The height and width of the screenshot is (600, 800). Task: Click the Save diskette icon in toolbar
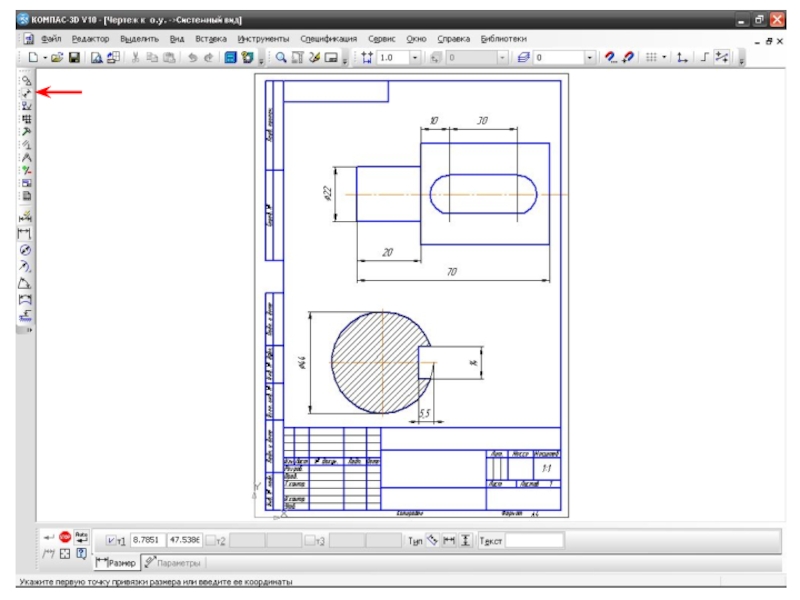tap(74, 58)
